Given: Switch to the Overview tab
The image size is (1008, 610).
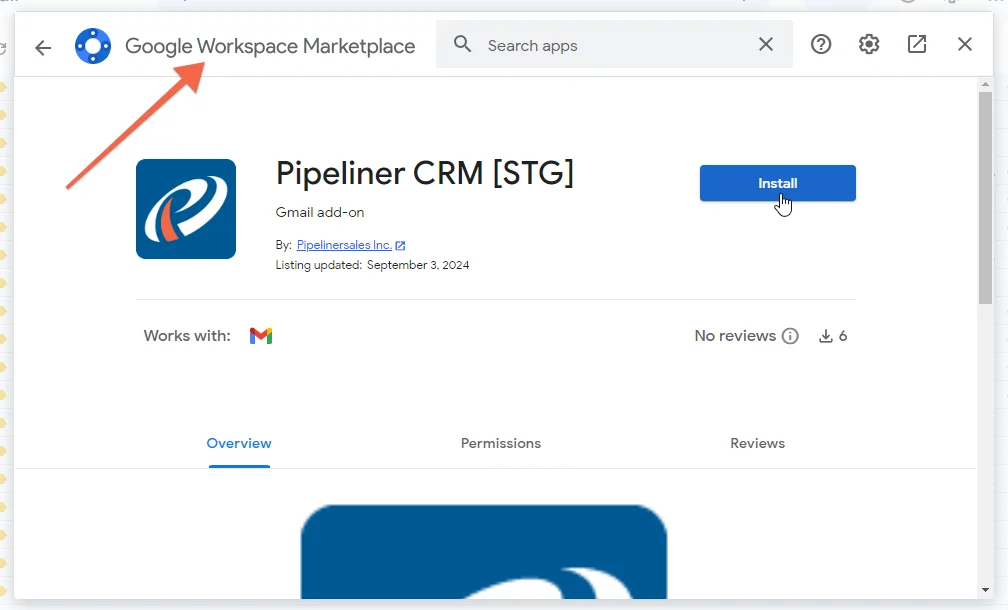Looking at the screenshot, I should 239,444.
